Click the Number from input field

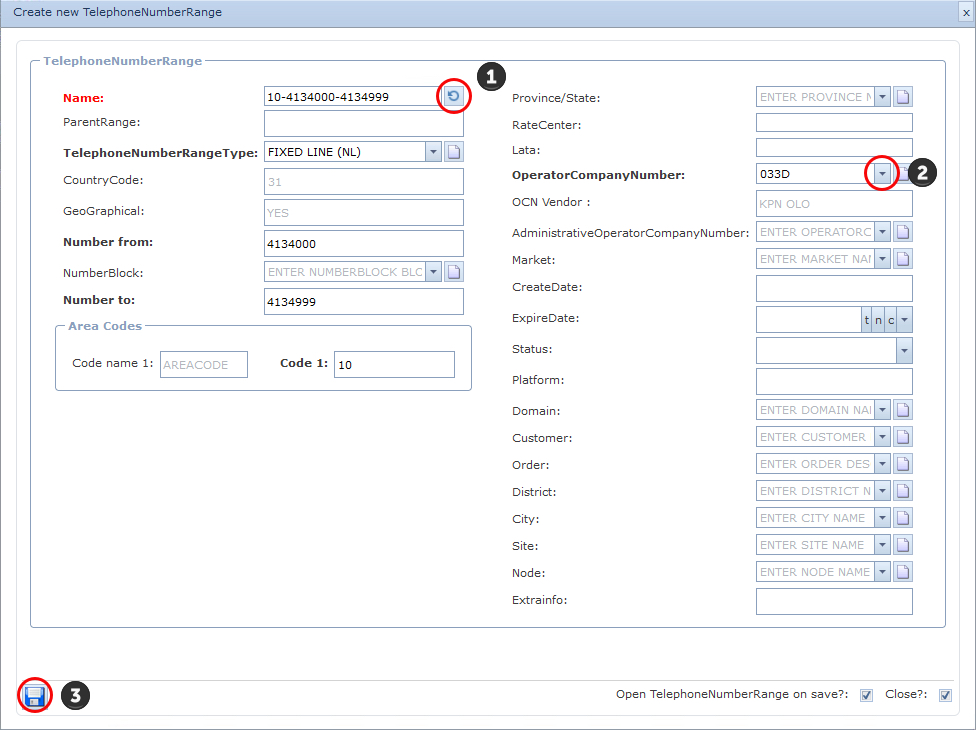click(x=363, y=243)
